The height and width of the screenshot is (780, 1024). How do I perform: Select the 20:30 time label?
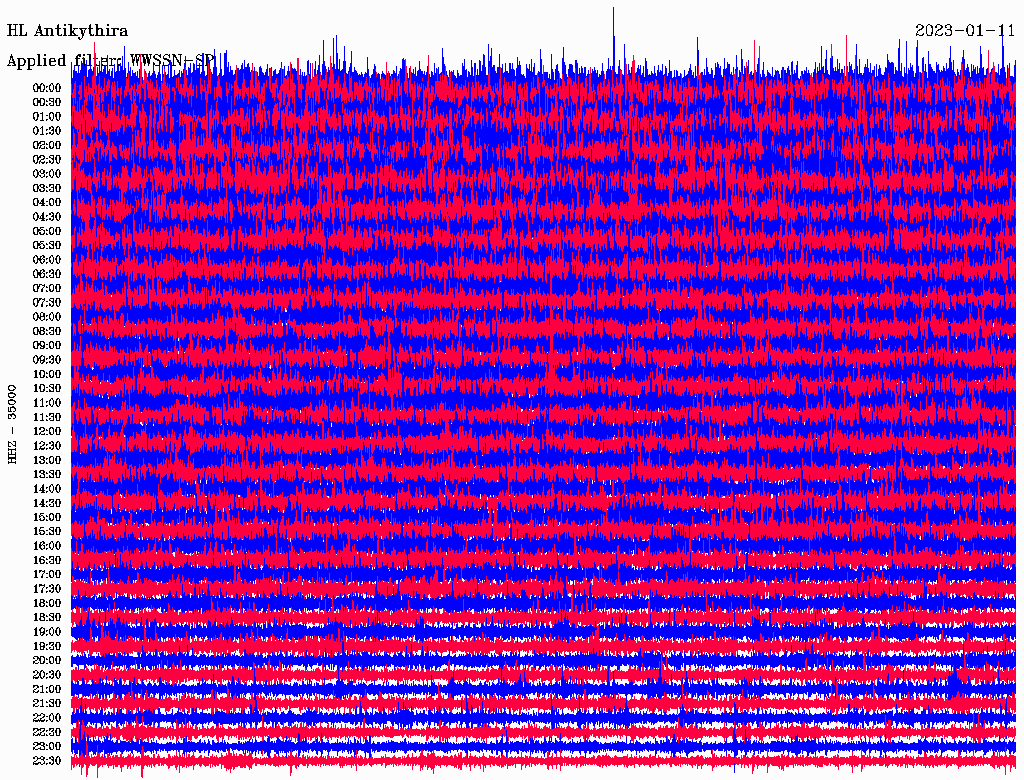click(47, 675)
